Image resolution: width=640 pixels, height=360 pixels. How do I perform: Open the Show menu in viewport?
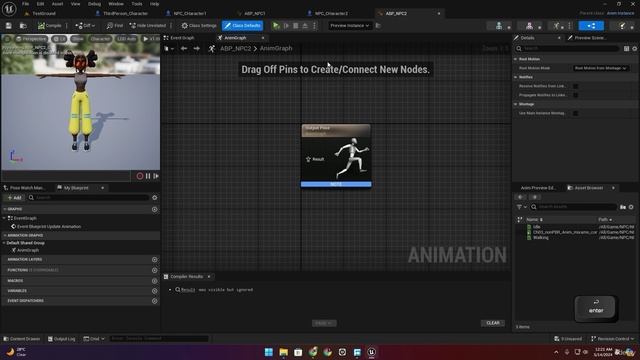[78, 39]
